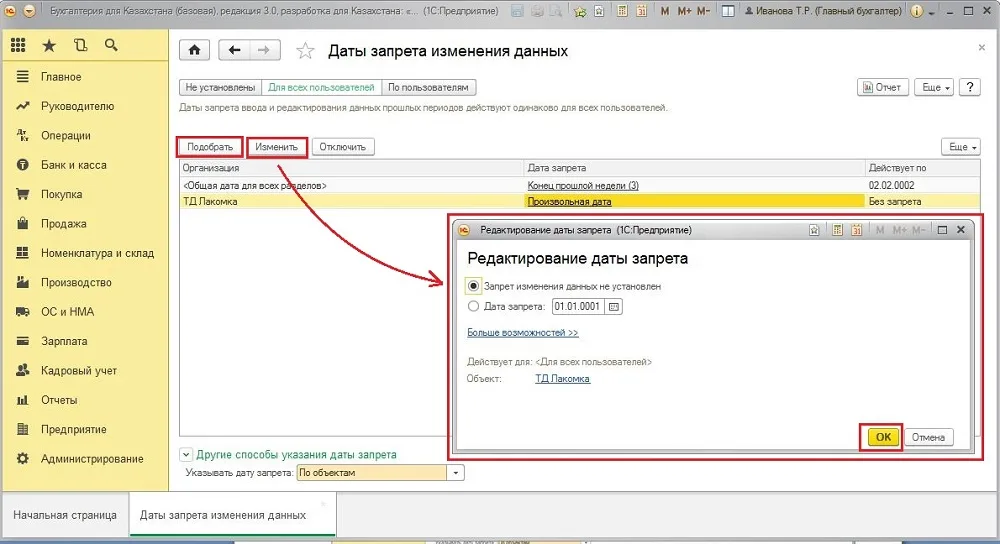The height and width of the screenshot is (544, 1000).
Task: Open the sections menu grid icon
Action: click(x=18, y=45)
